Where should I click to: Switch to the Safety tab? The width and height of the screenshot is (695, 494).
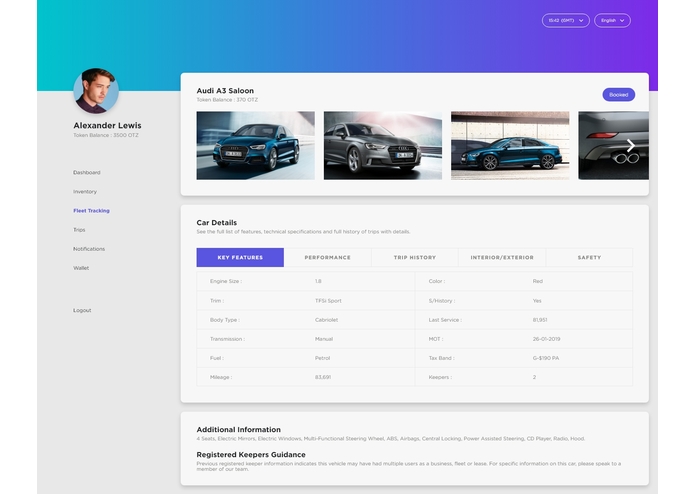coord(590,257)
